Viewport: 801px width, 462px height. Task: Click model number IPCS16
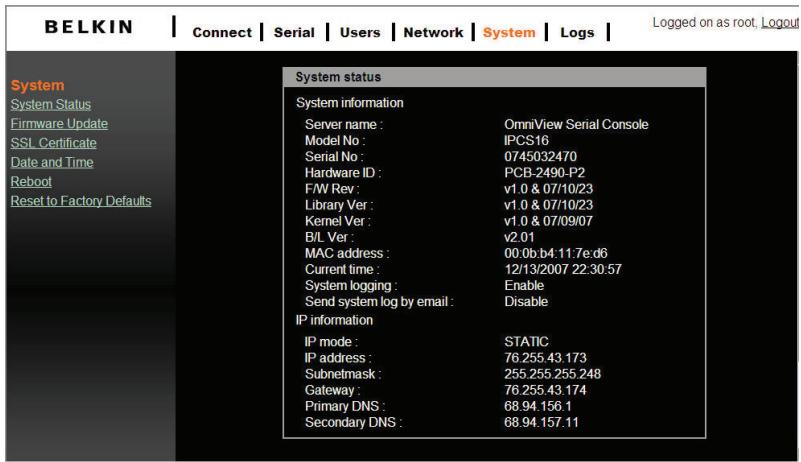[526, 141]
